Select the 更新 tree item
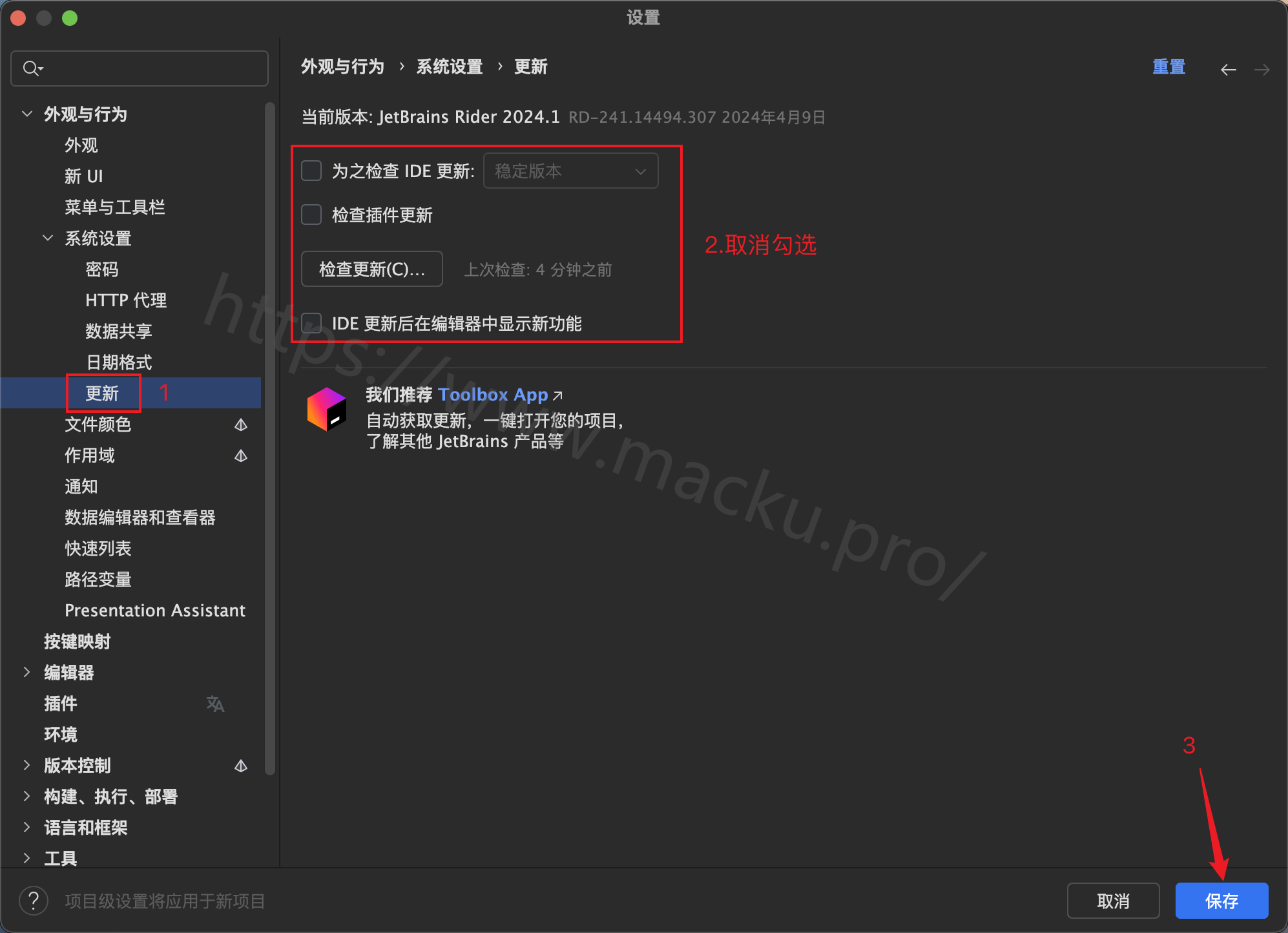Image resolution: width=1288 pixels, height=933 pixels. [102, 393]
